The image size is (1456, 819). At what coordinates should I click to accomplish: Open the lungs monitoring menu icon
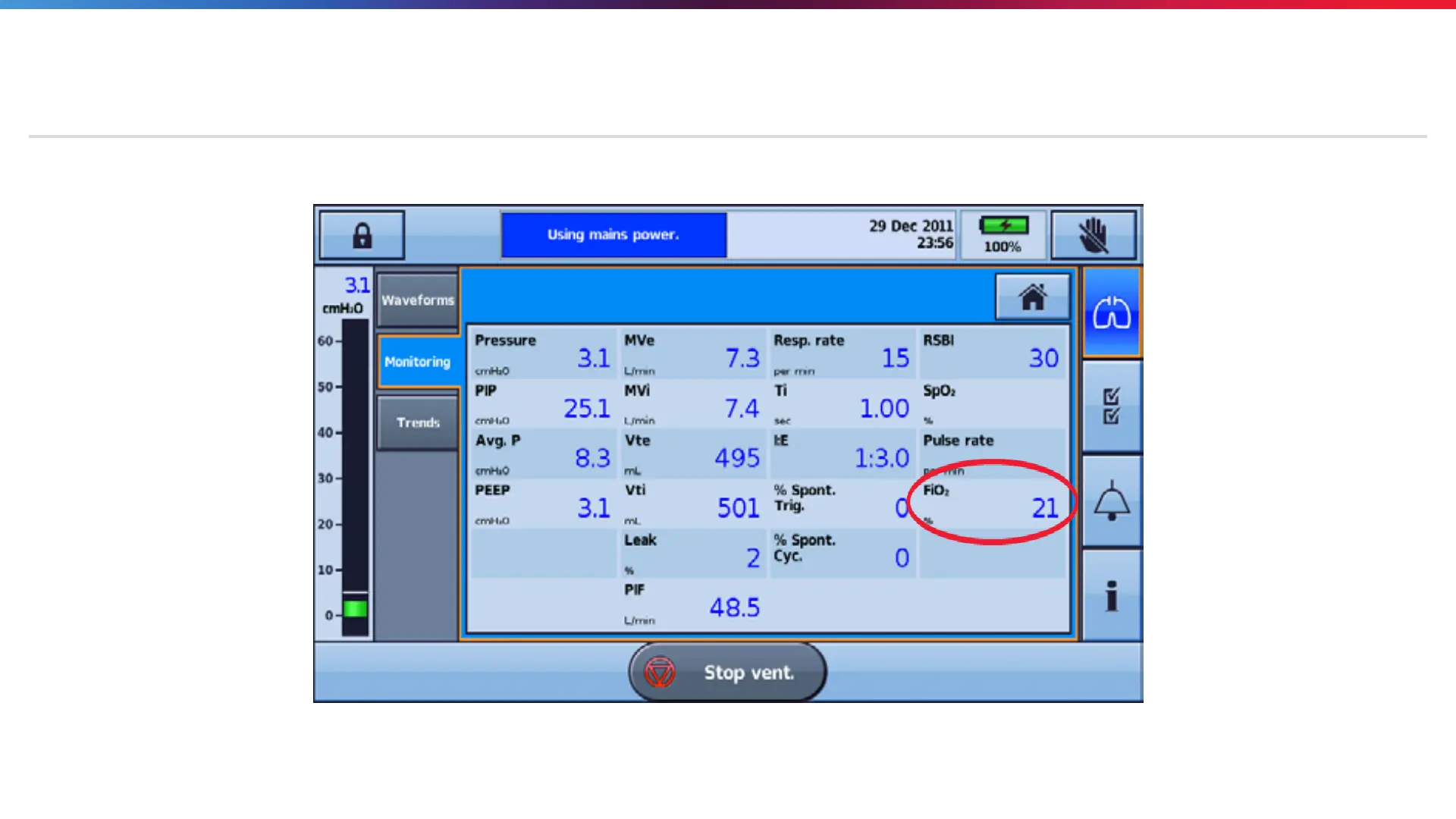[1112, 312]
